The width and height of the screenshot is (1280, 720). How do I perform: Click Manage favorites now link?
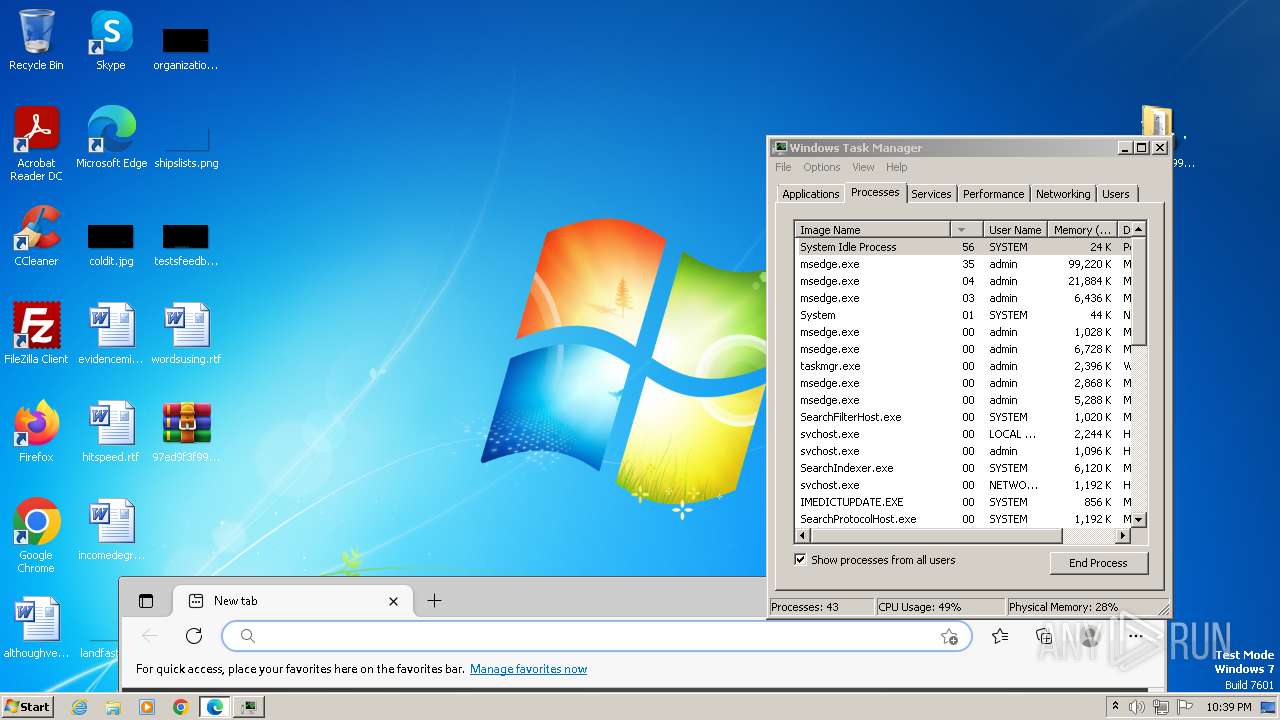[x=529, y=669]
